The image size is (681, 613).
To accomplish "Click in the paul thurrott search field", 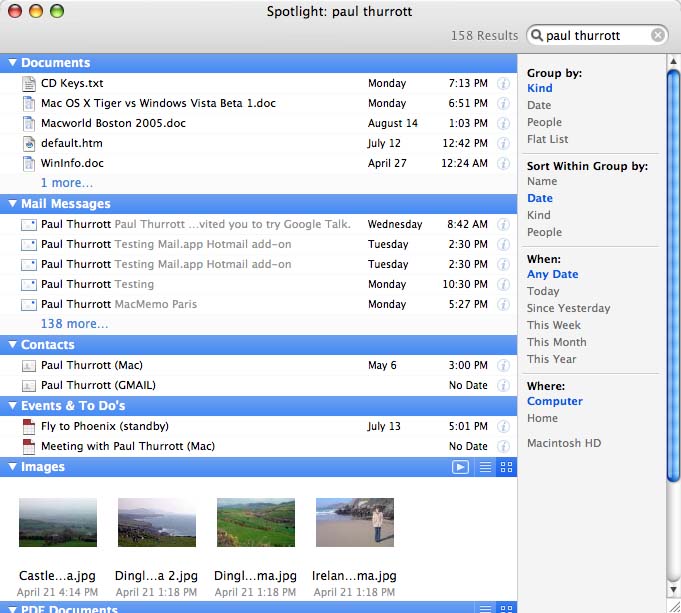I will click(597, 35).
